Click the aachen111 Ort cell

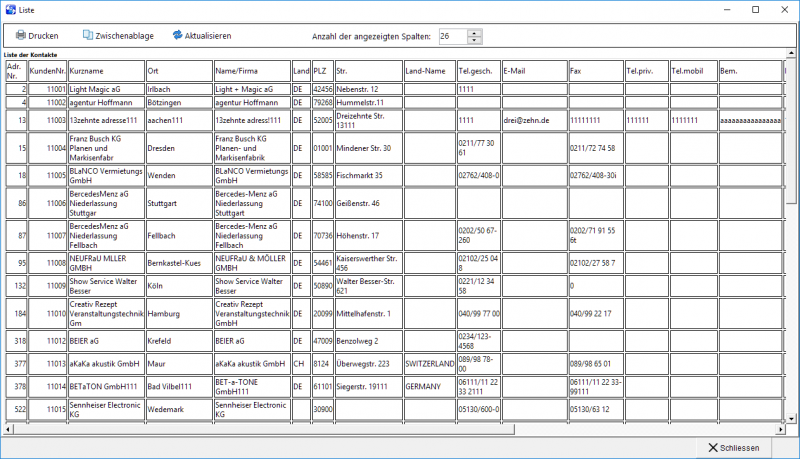pos(179,120)
